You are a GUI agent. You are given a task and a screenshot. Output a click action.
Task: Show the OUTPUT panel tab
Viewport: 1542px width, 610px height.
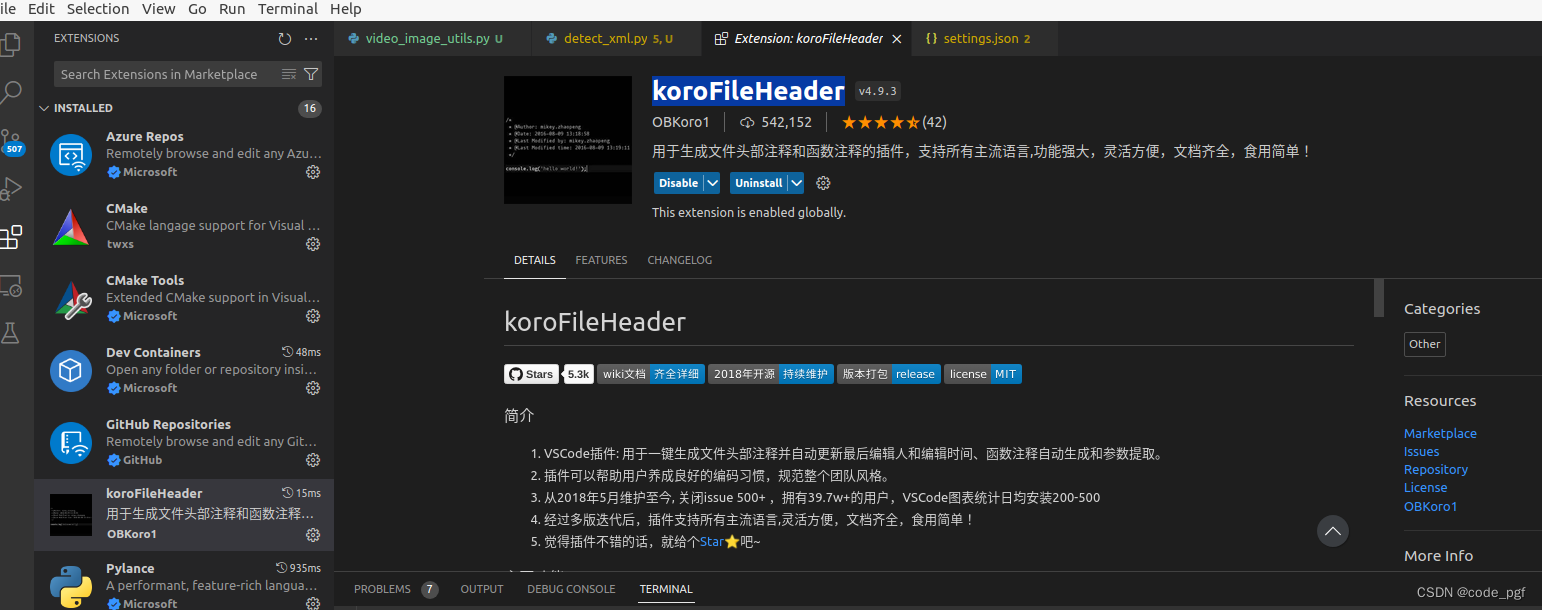coord(482,589)
